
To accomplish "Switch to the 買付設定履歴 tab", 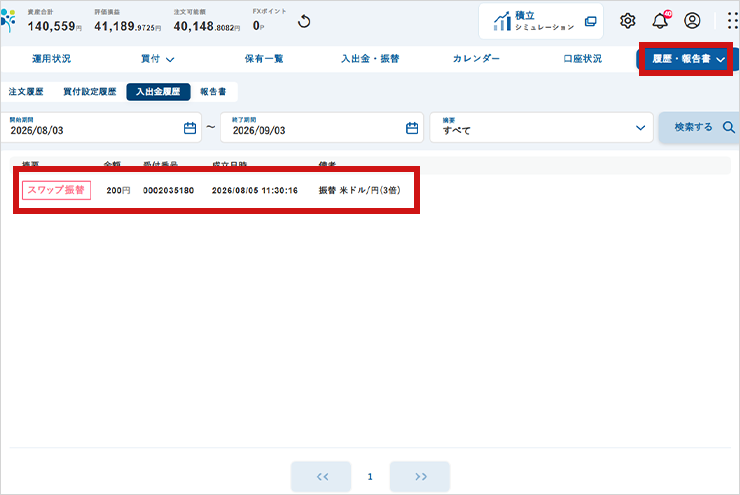I will tap(90, 92).
